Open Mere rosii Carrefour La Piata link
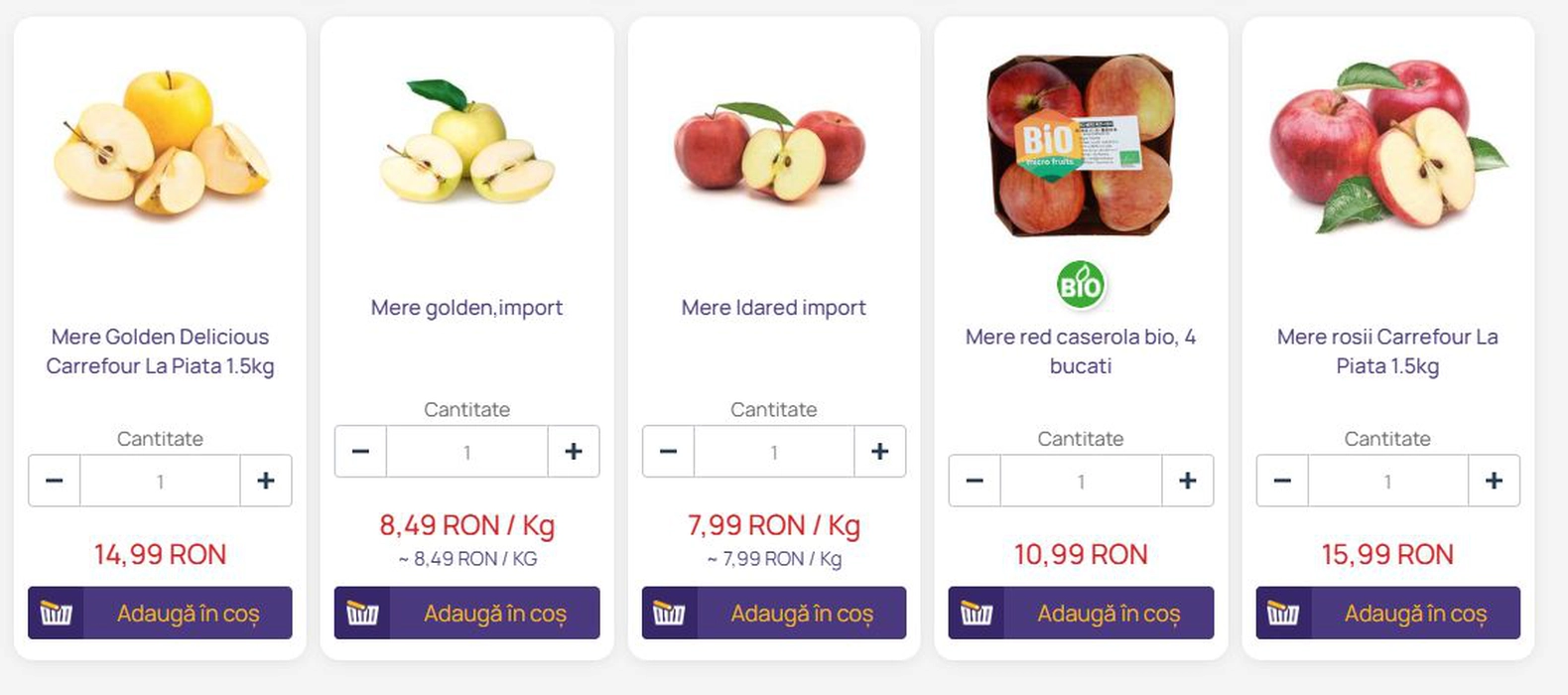 tap(1387, 351)
